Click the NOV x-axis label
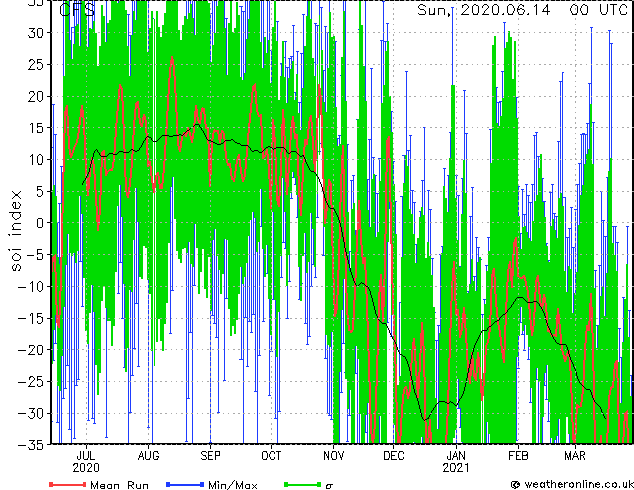This screenshot has width=634, height=490. coord(334,456)
